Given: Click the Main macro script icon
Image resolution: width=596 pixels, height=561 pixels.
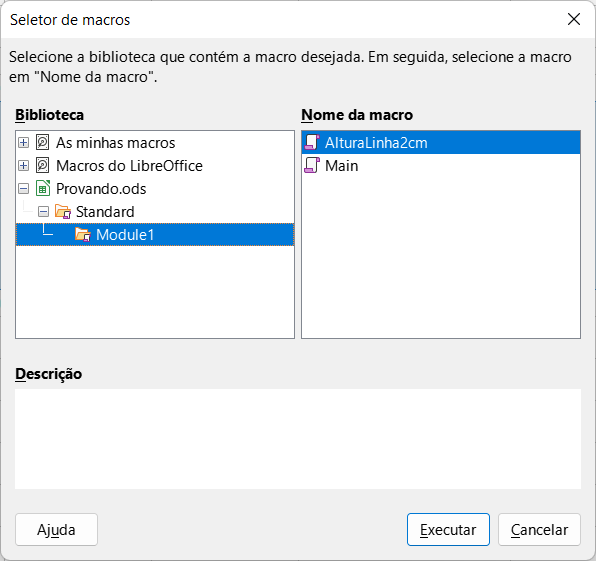Looking at the screenshot, I should tap(312, 165).
